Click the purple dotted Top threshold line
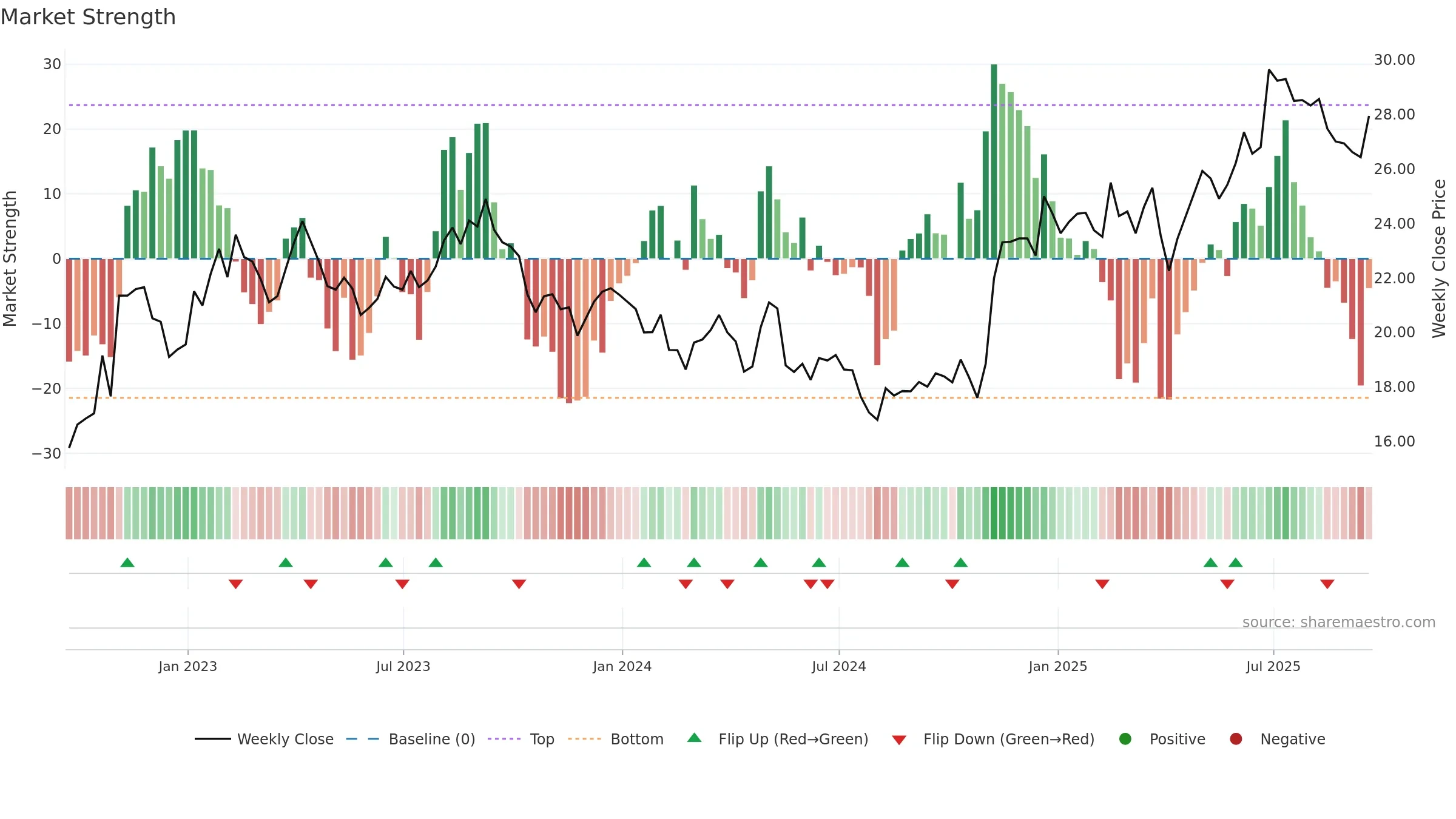 719,105
